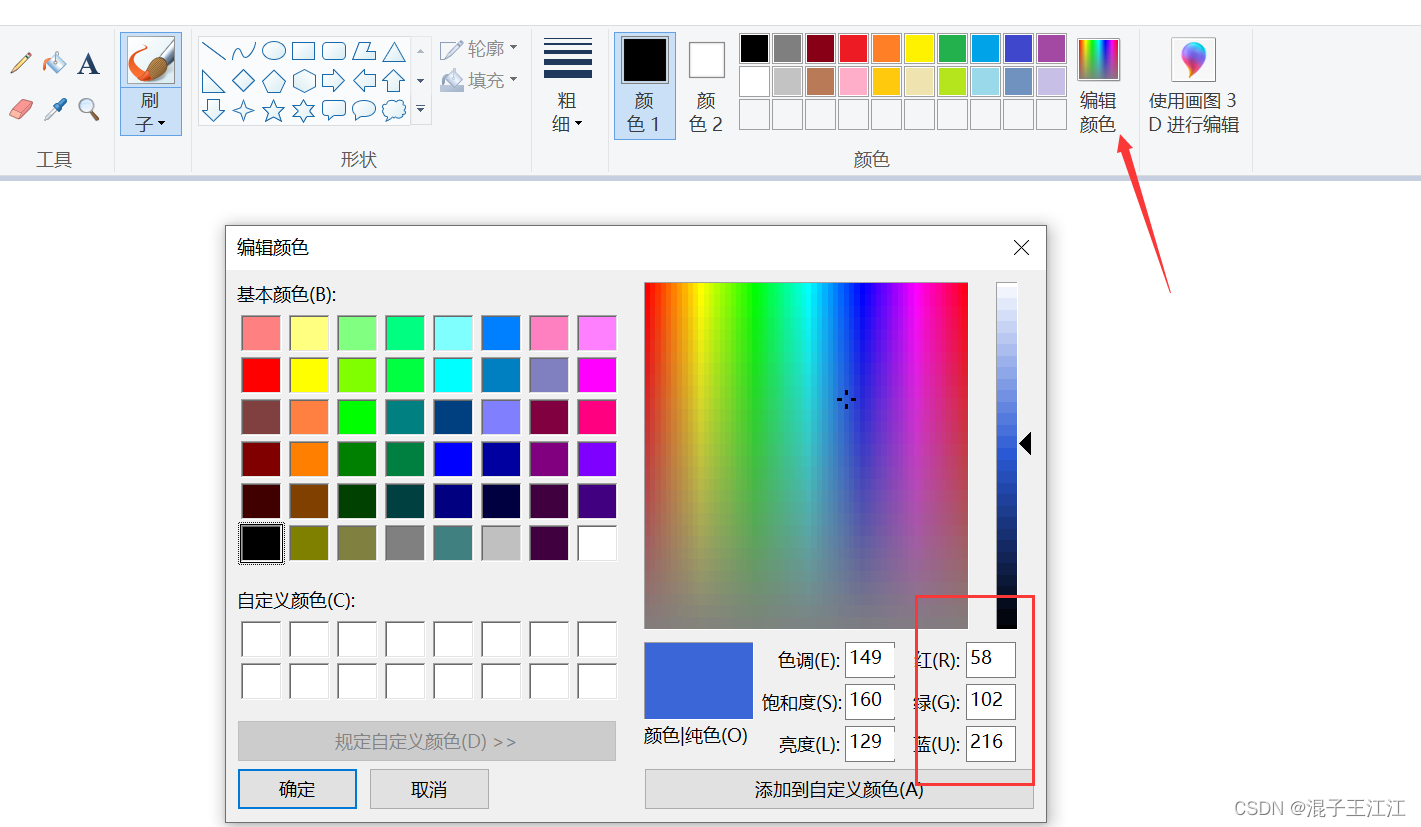Close the Edit Colors dialog
The image size is (1421, 827).
1021,248
